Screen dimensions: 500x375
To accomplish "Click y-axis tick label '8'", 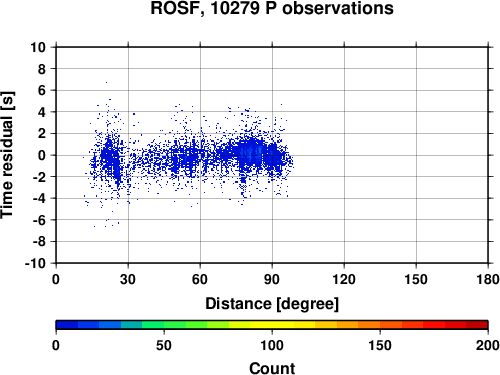I will (x=42, y=69).
